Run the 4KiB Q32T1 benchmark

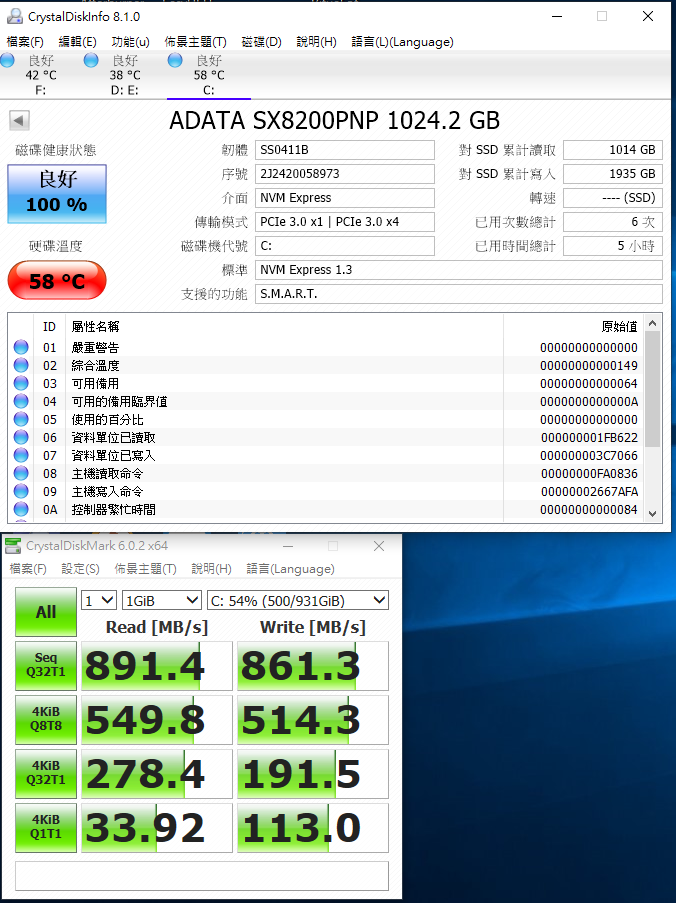pyautogui.click(x=46, y=773)
